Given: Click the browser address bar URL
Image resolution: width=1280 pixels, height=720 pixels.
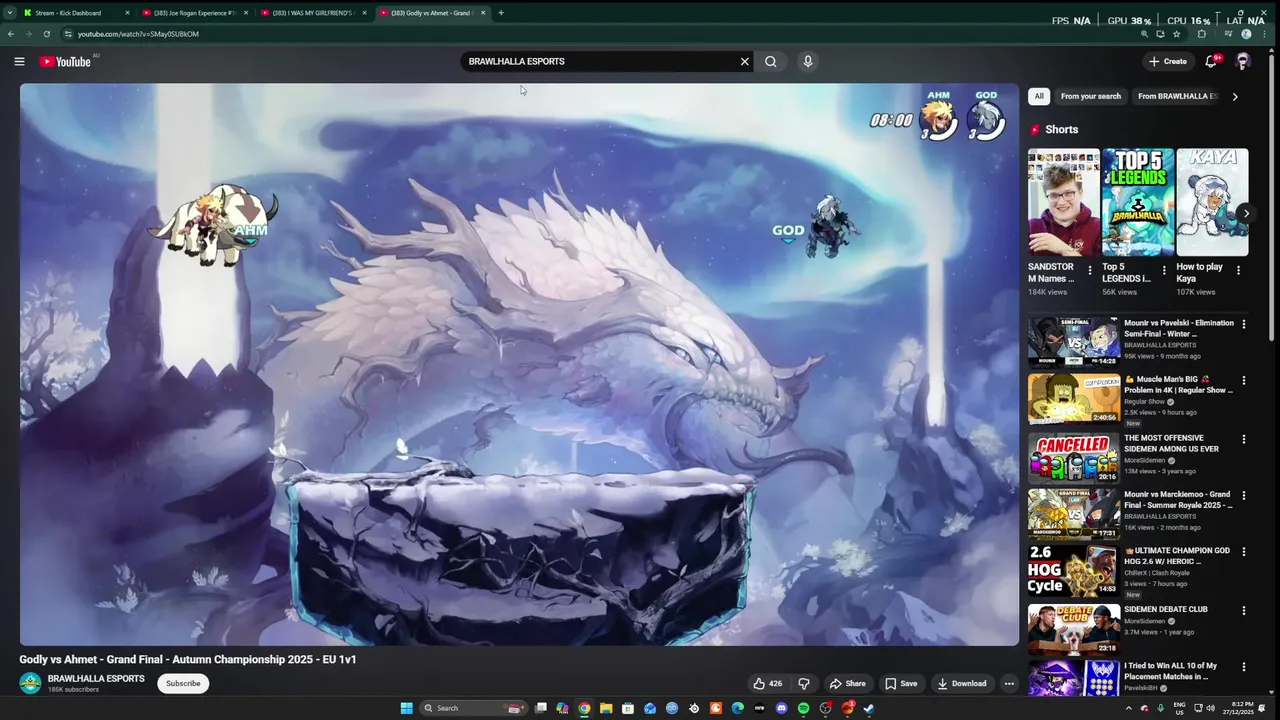Looking at the screenshot, I should 138,34.
